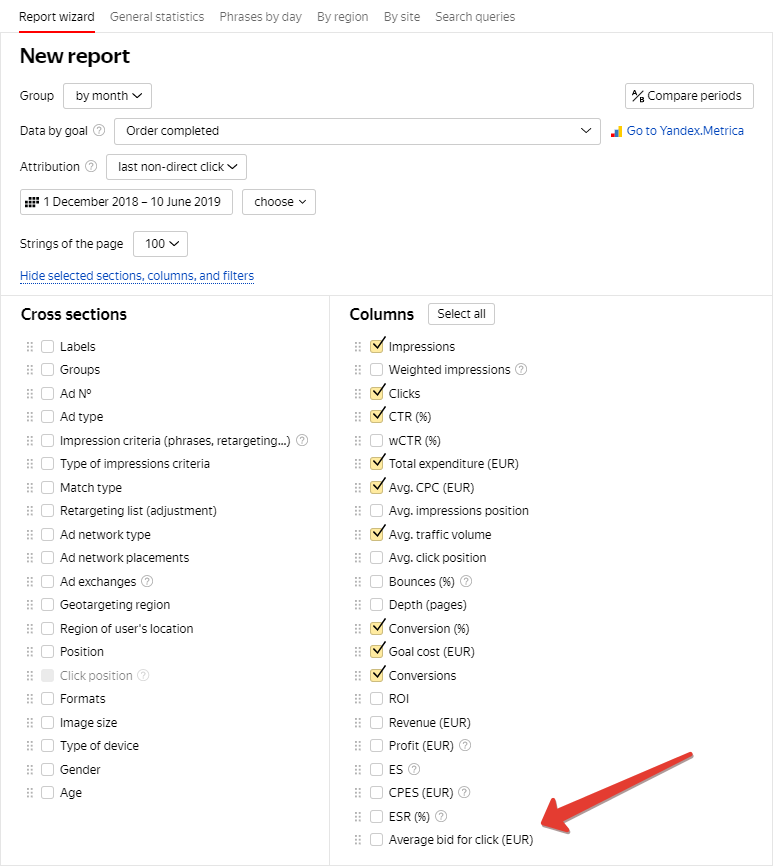Open the Search queries tab

[475, 17]
